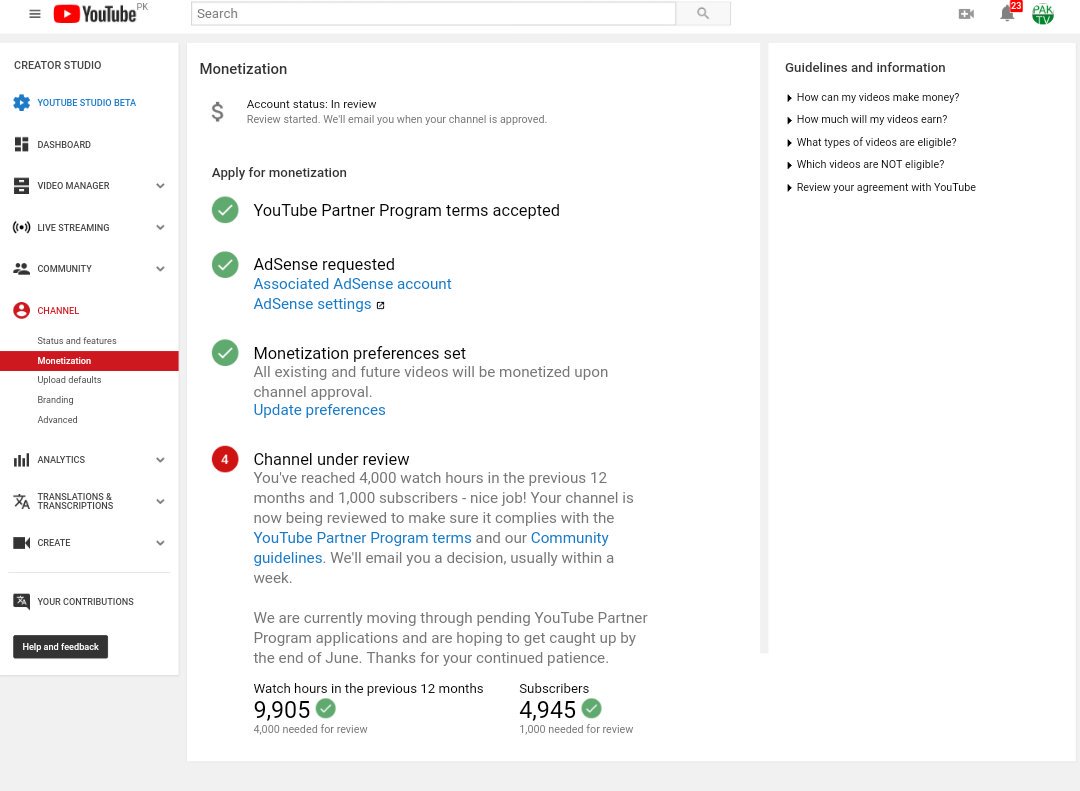This screenshot has height=791, width=1080.
Task: Click the Video Manager icon
Action: [21, 185]
